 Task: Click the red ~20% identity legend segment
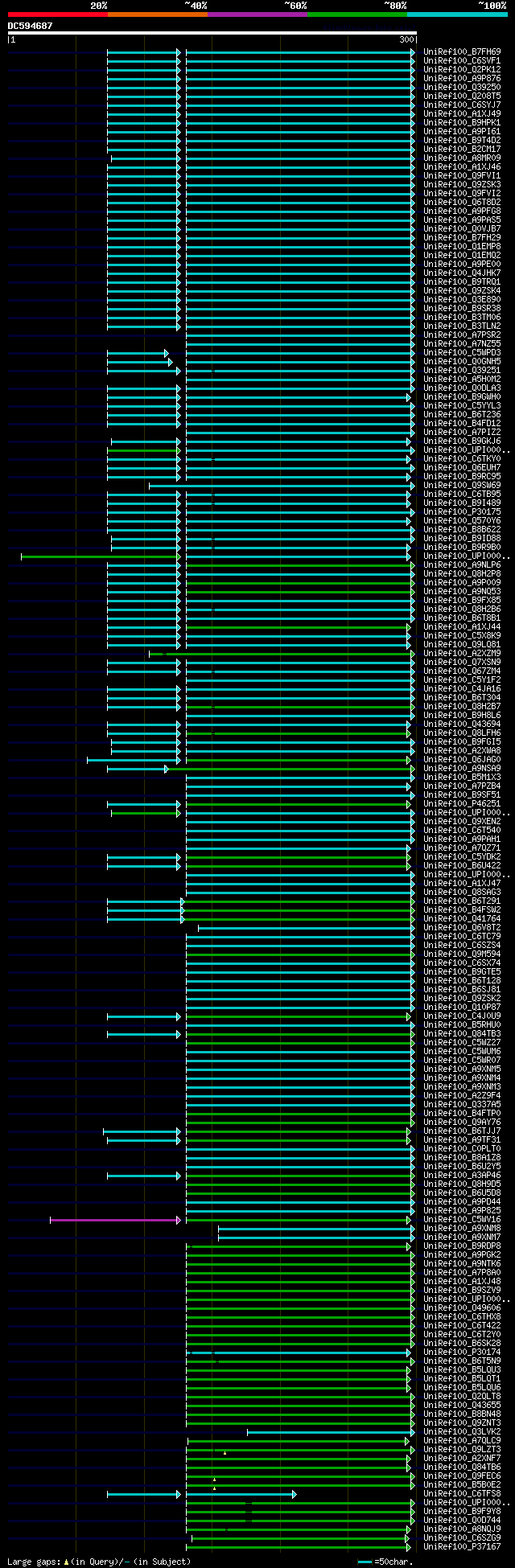coord(57,14)
